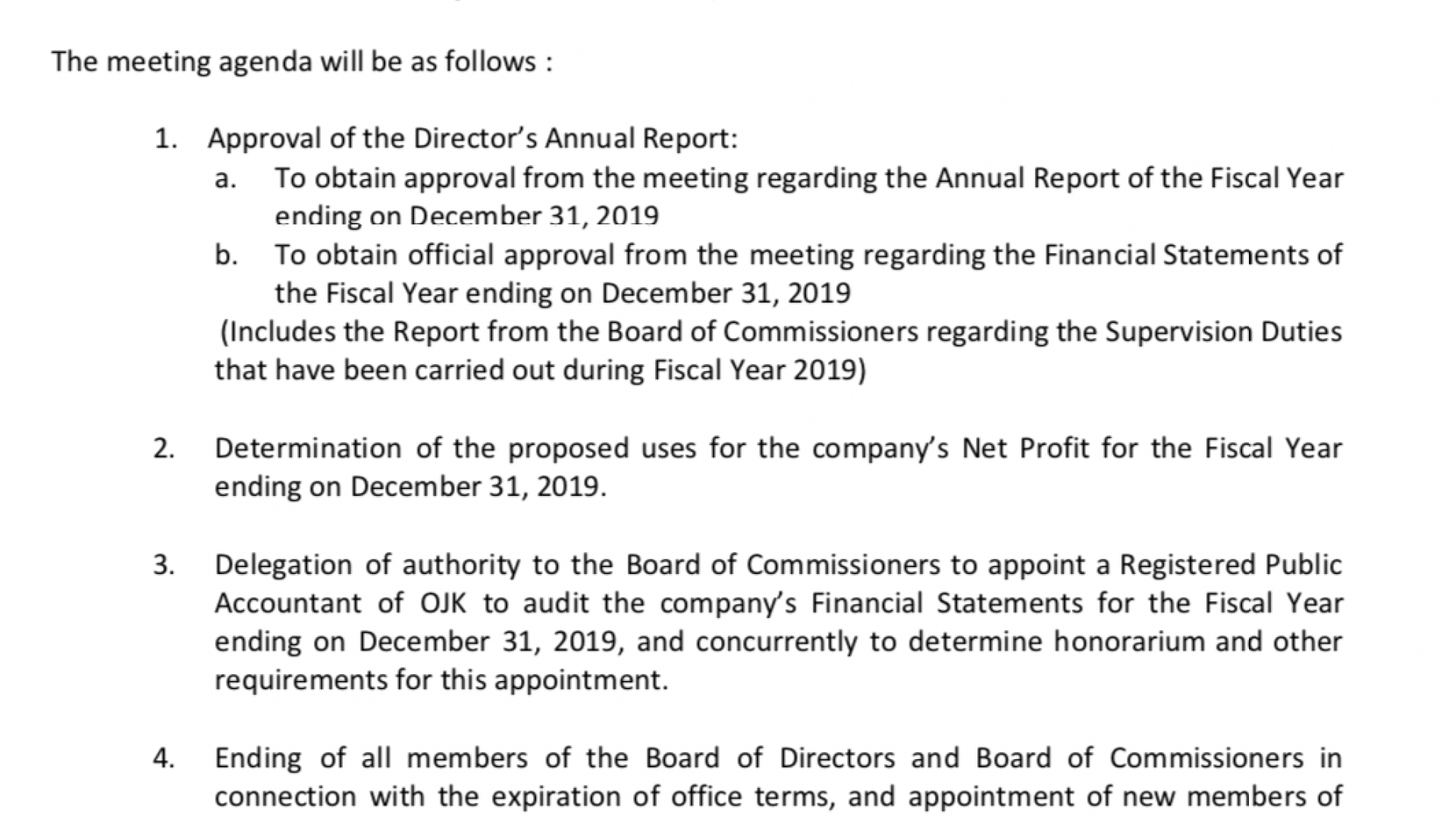Click agenda item 4 on ending of board members
This screenshot has height=819, width=1456.
pos(779,777)
